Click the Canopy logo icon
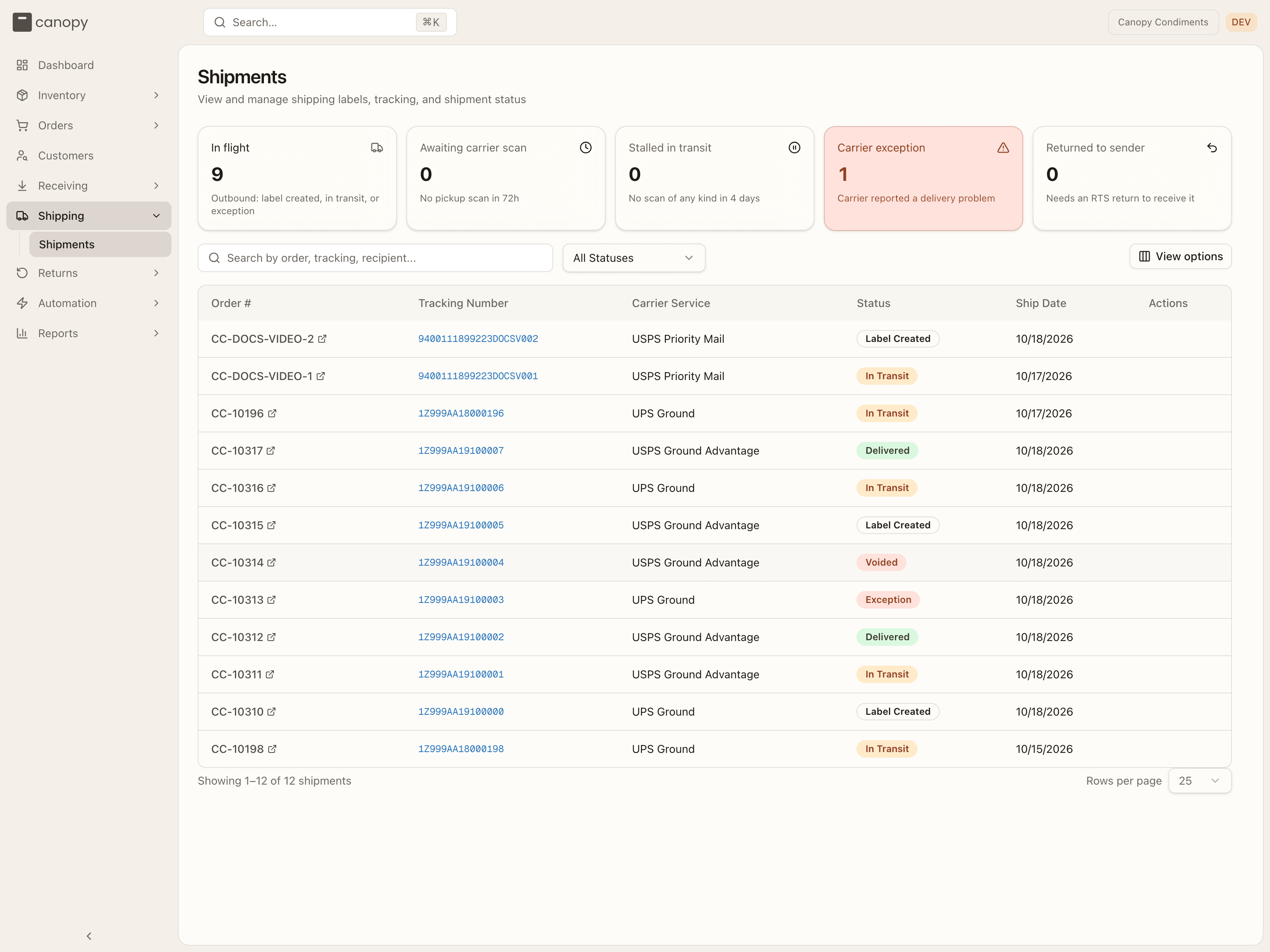This screenshot has height=952, width=1270. pyautogui.click(x=22, y=22)
